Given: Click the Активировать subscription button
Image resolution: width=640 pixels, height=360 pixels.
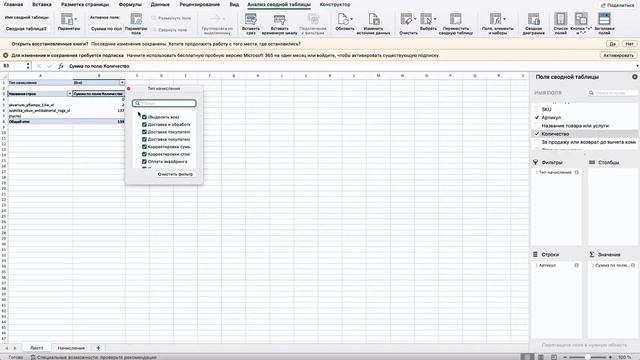Looking at the screenshot, I should [618, 55].
